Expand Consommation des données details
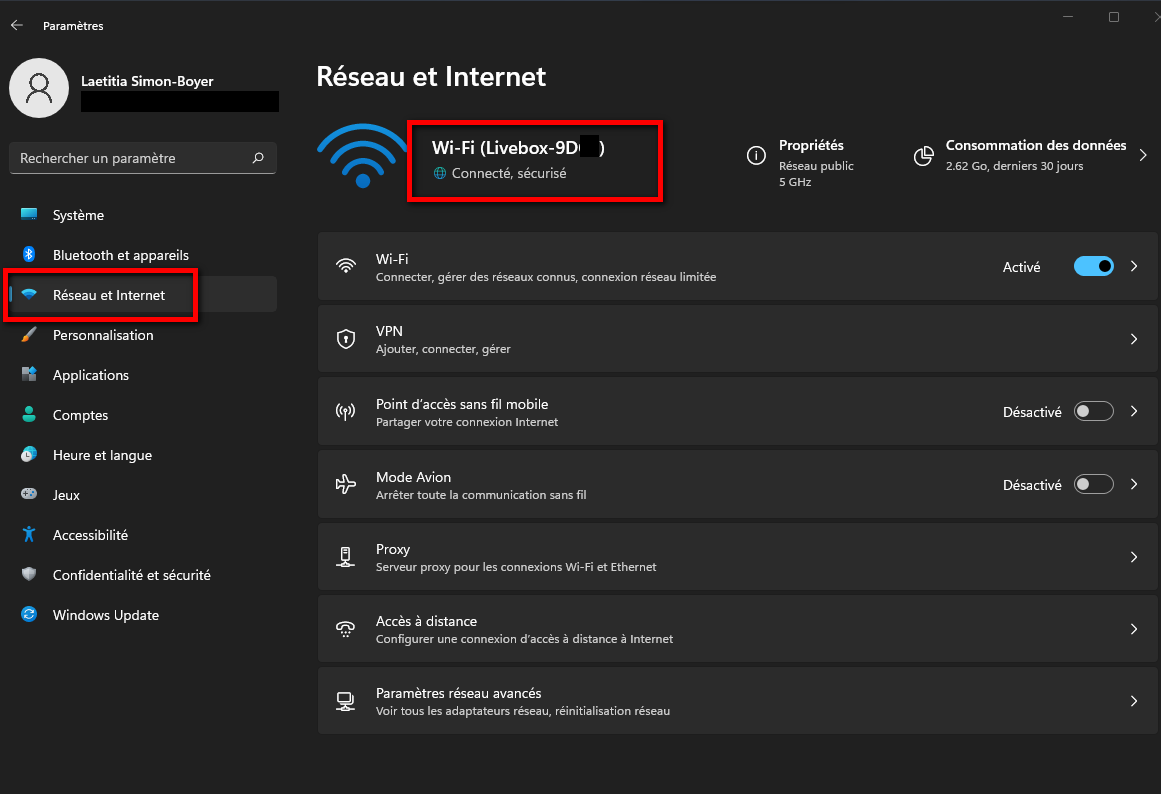 point(1144,155)
